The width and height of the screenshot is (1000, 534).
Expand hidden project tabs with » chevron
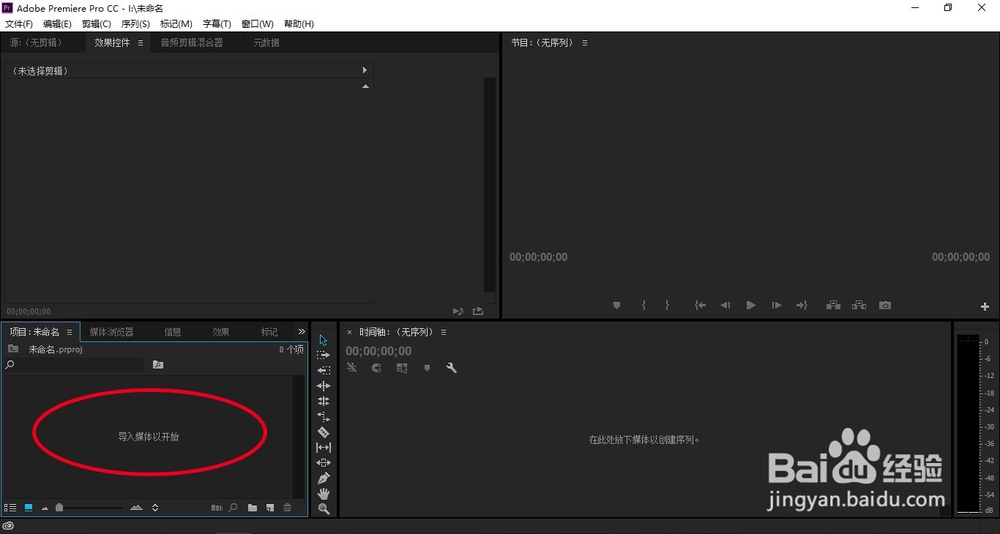tap(302, 332)
